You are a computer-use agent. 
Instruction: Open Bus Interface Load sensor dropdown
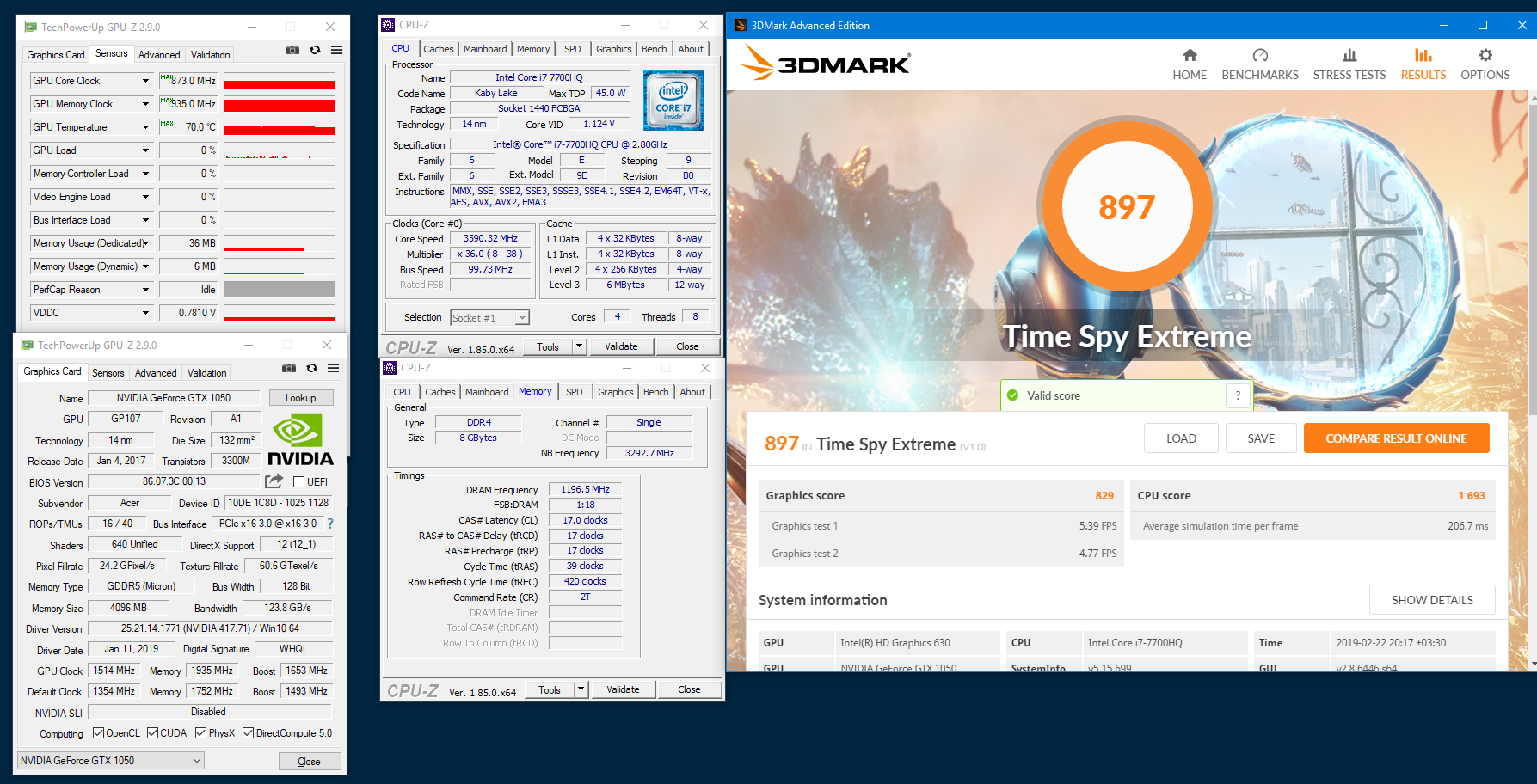click(145, 220)
